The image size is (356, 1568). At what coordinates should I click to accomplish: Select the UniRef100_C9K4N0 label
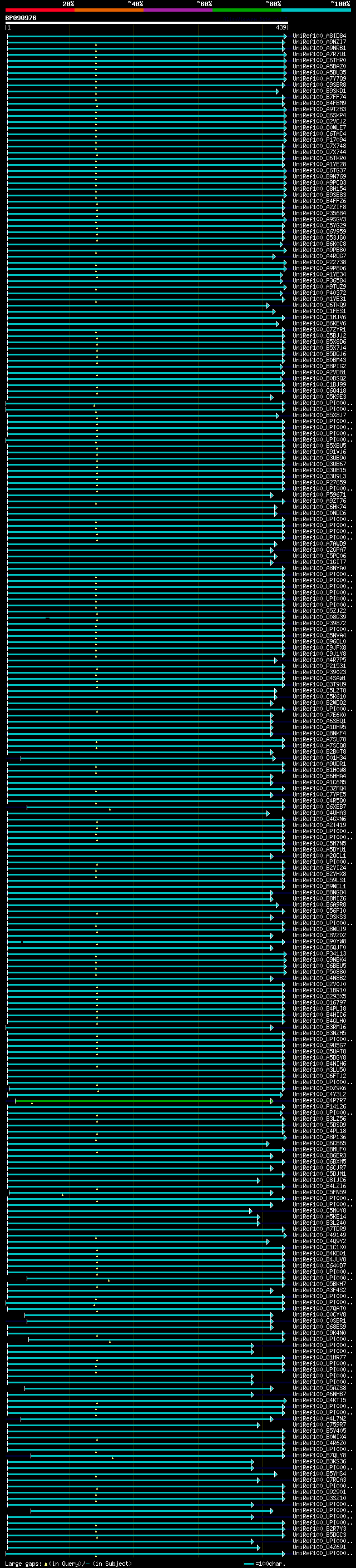tap(319, 1333)
